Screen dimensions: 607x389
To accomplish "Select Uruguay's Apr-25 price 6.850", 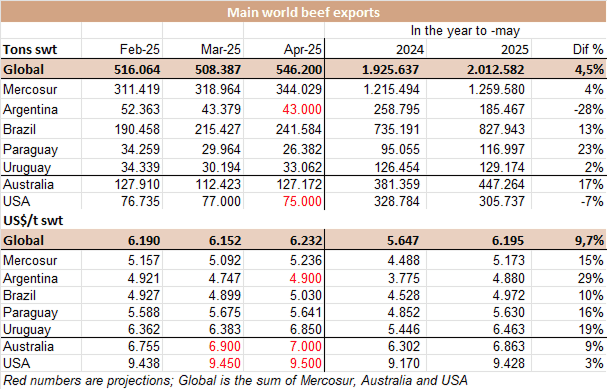I will click(305, 329).
